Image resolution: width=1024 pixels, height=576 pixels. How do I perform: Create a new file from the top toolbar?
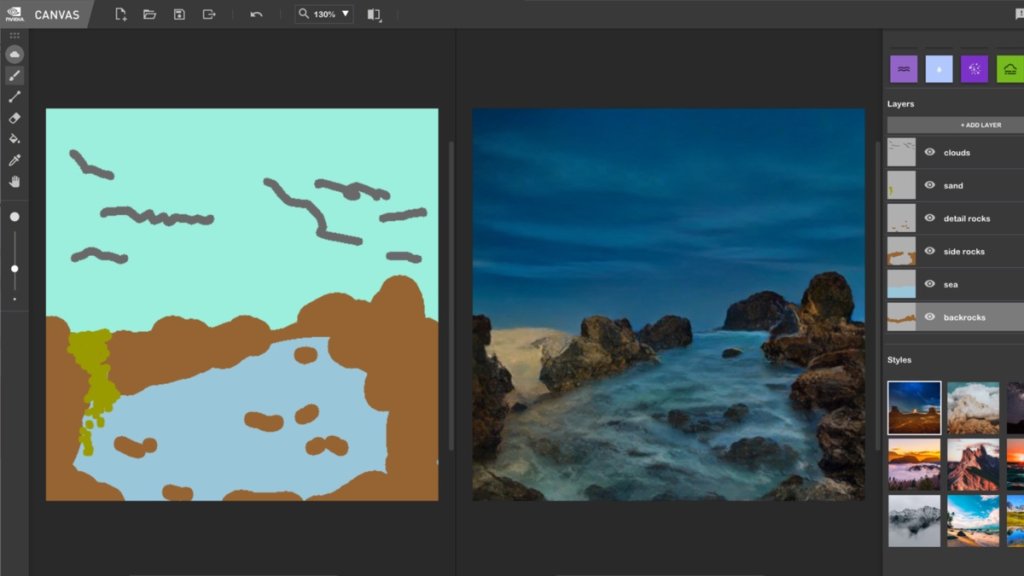click(120, 14)
